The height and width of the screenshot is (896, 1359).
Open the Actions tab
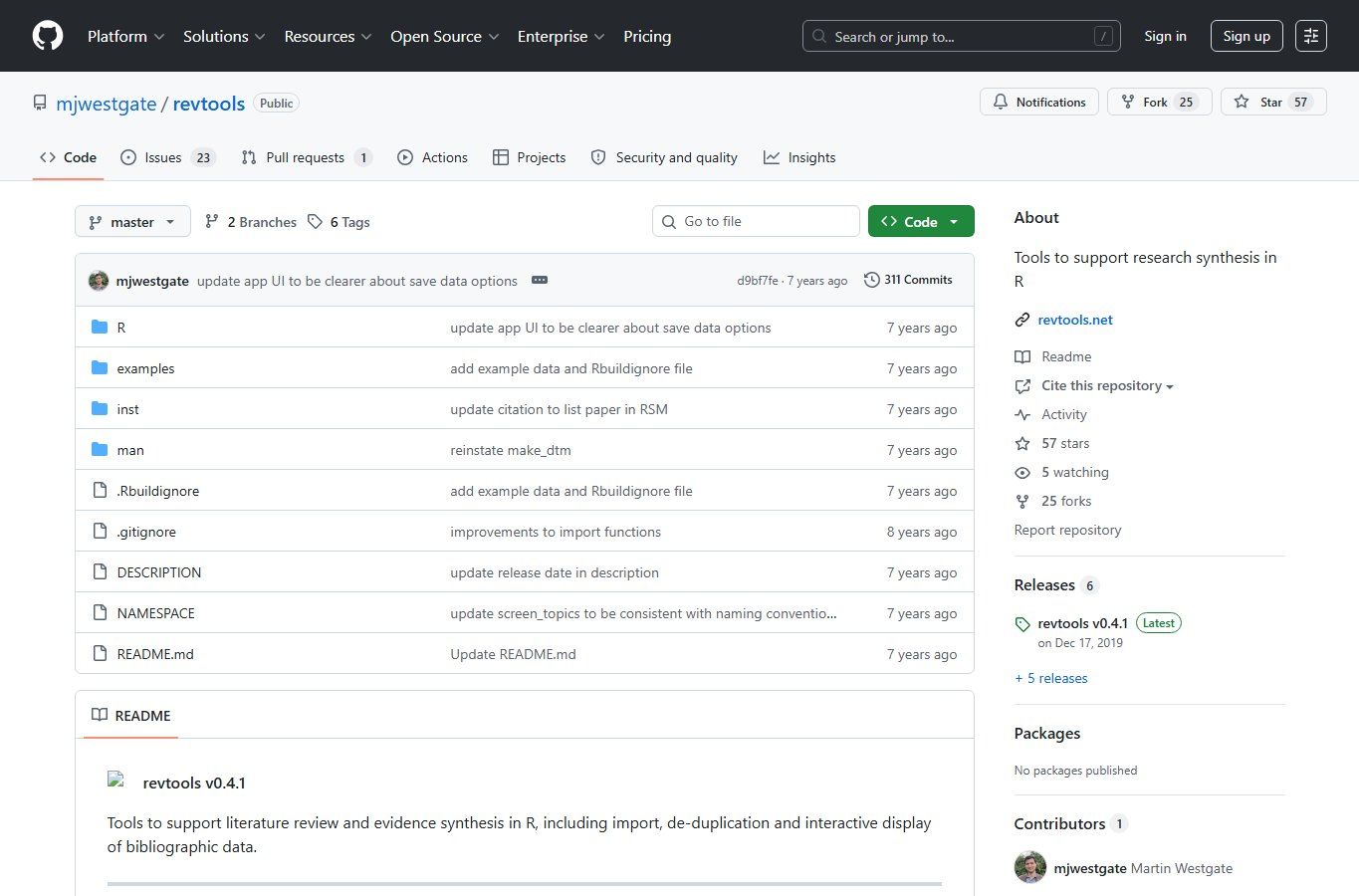tap(432, 157)
